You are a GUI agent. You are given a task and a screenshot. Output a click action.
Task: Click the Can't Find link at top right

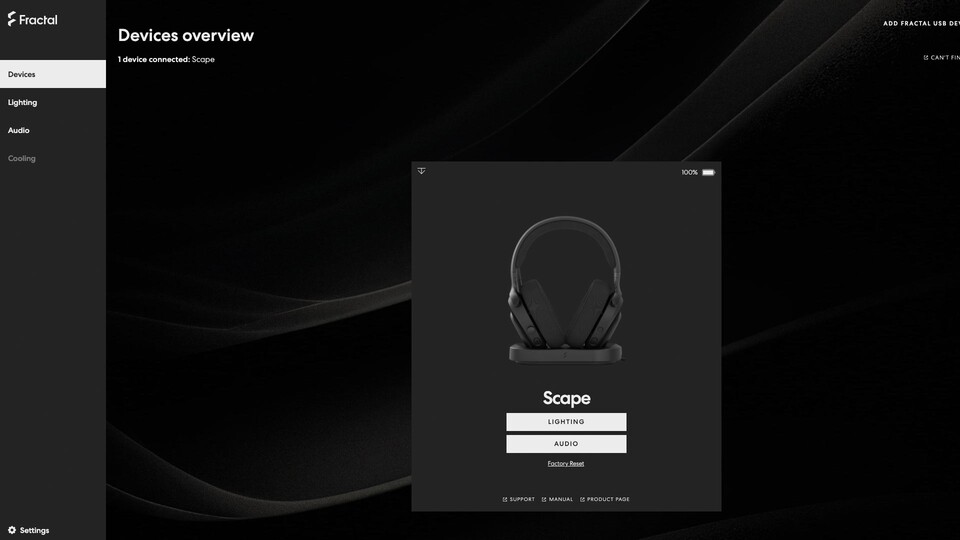942,58
